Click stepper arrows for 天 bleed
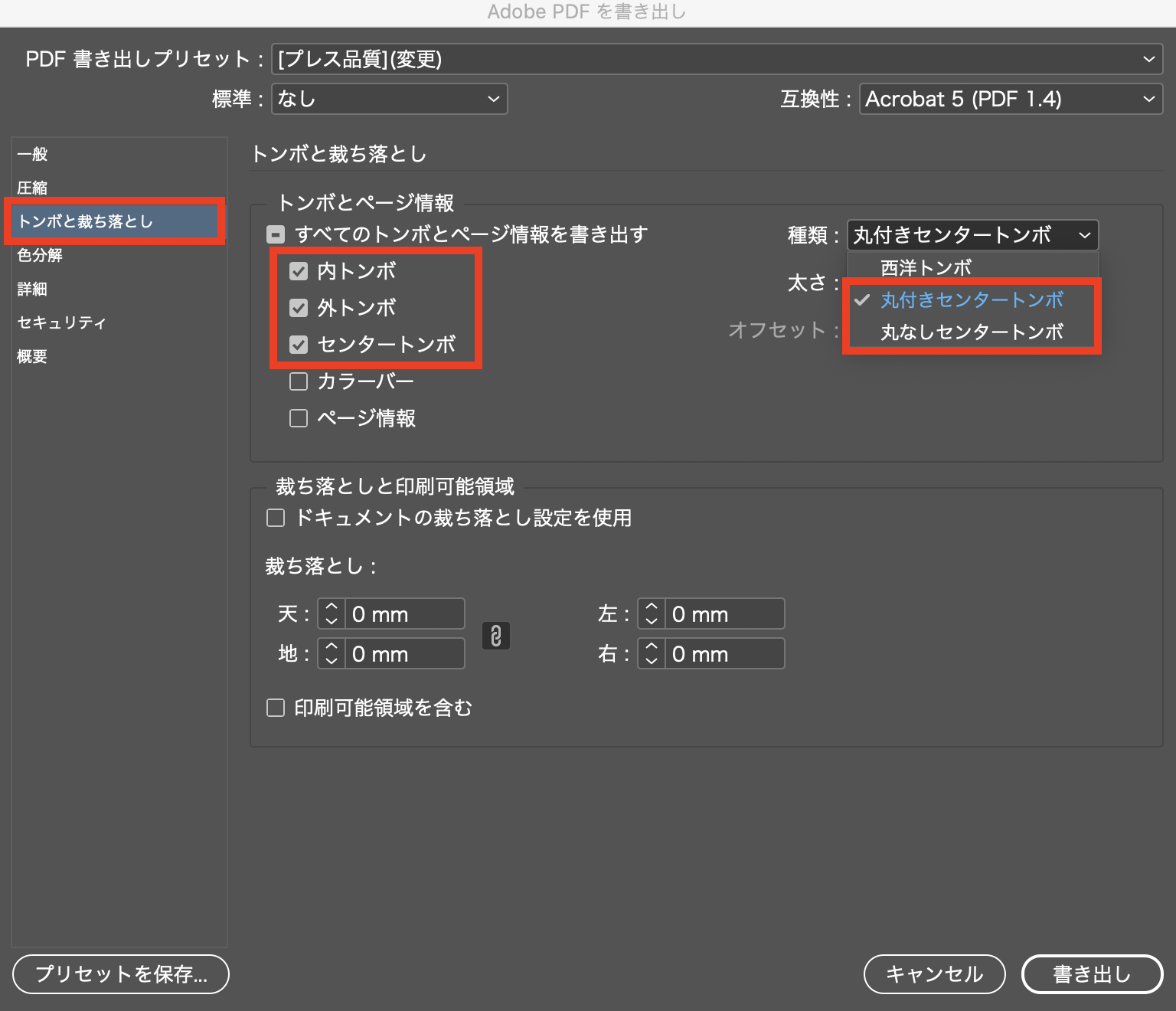The height and width of the screenshot is (1011, 1176). tap(332, 613)
